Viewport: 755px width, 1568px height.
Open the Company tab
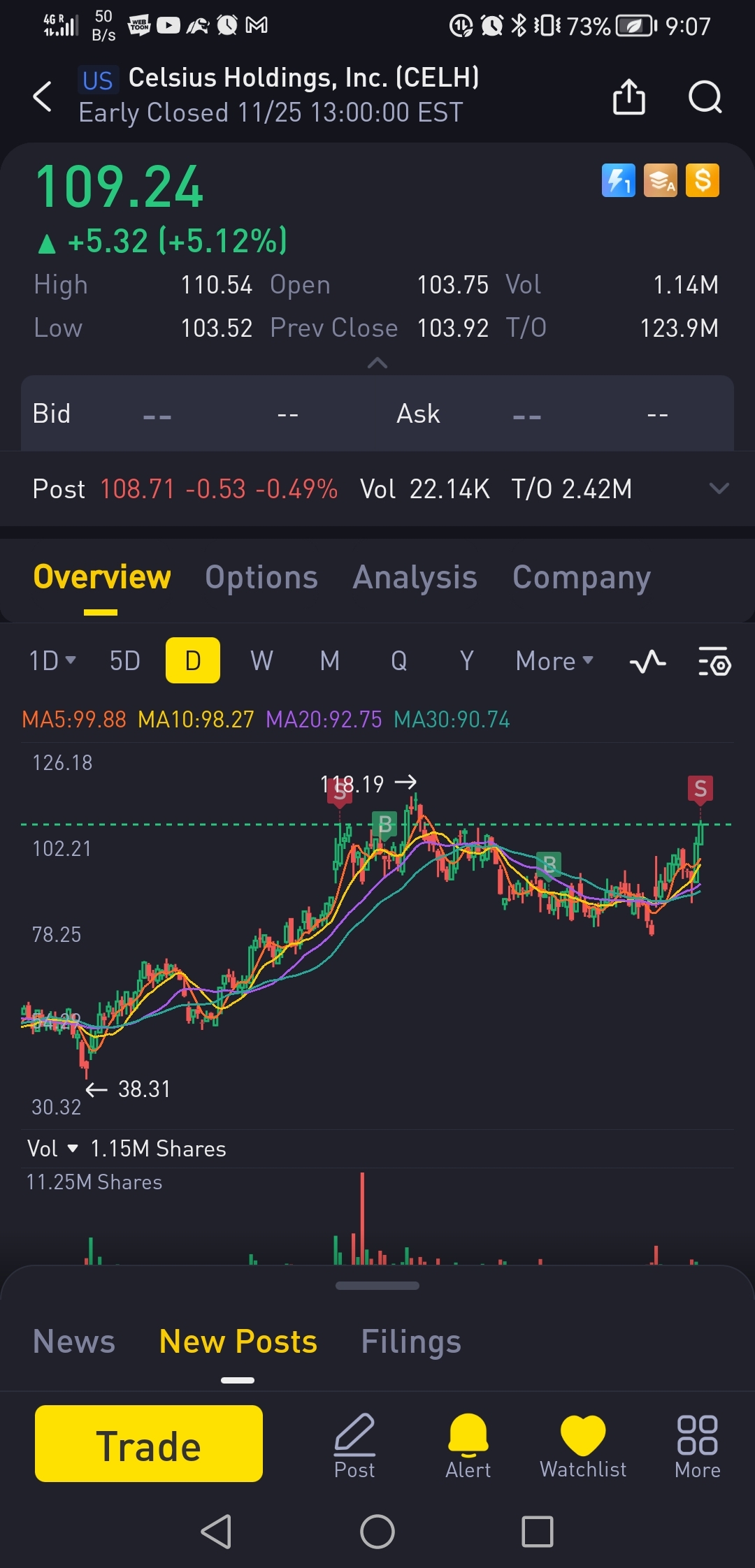582,577
